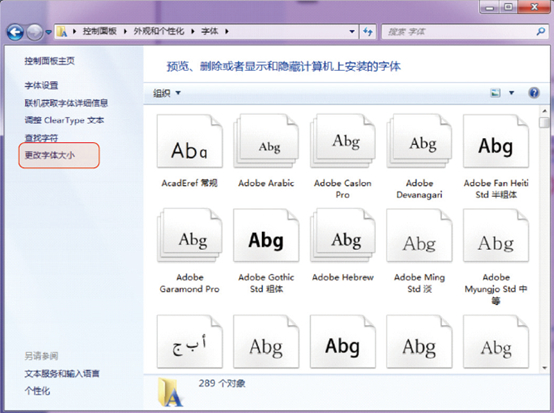This screenshot has height=413, width=554.
Task: Expand the address bar history dropdown
Action: click(x=352, y=32)
